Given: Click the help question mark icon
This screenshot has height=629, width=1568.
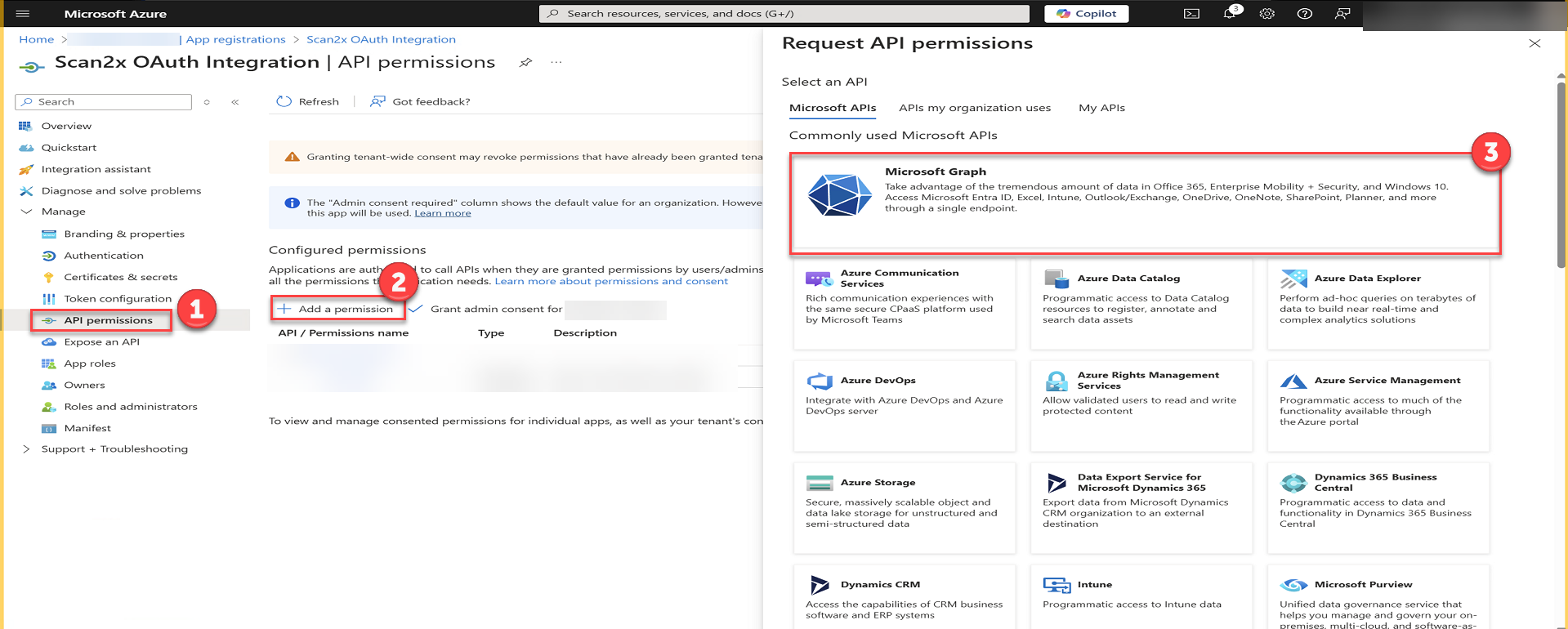Looking at the screenshot, I should click(1304, 14).
